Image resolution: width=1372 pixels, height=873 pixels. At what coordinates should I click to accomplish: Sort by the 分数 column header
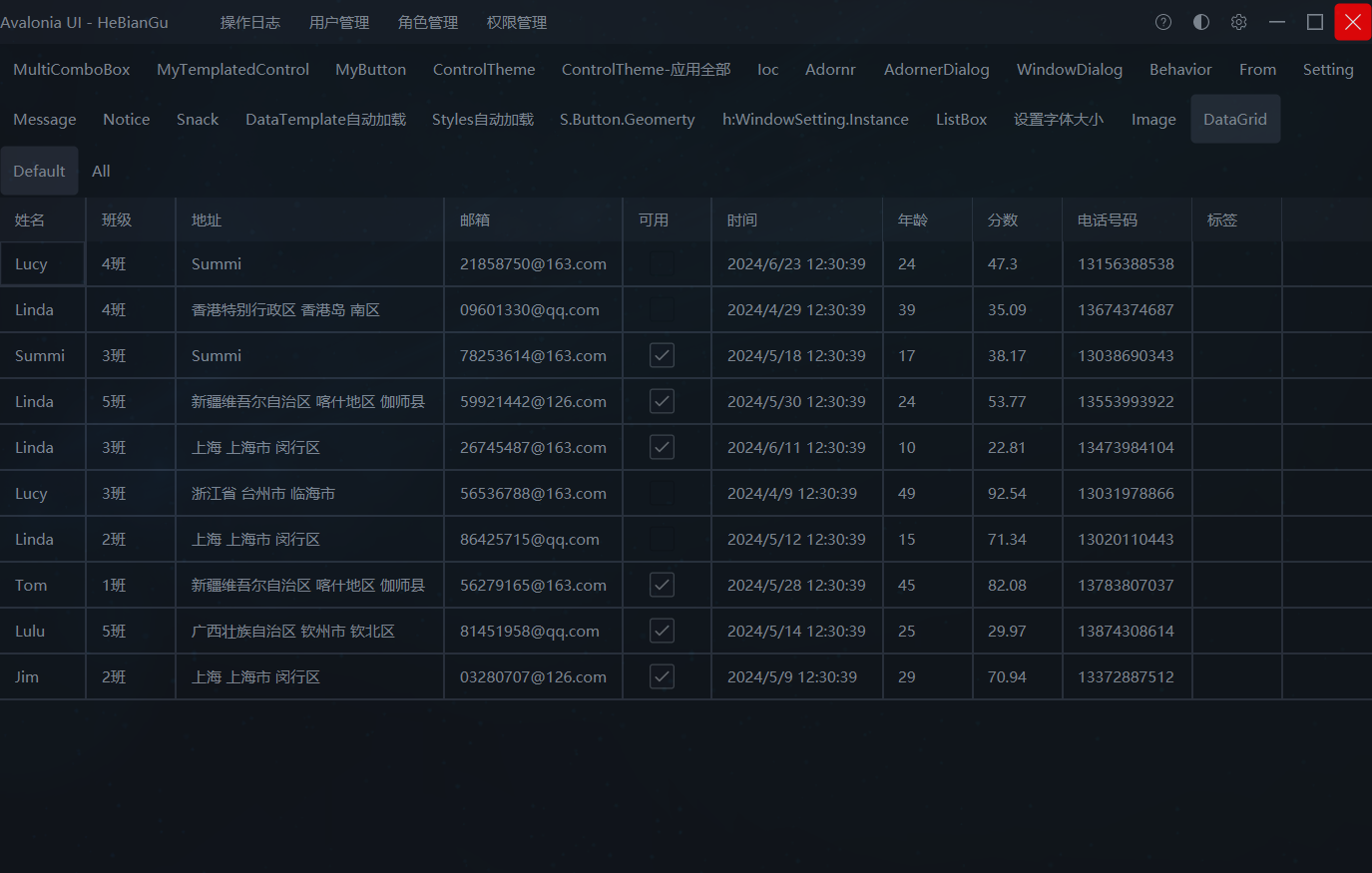(x=1018, y=219)
